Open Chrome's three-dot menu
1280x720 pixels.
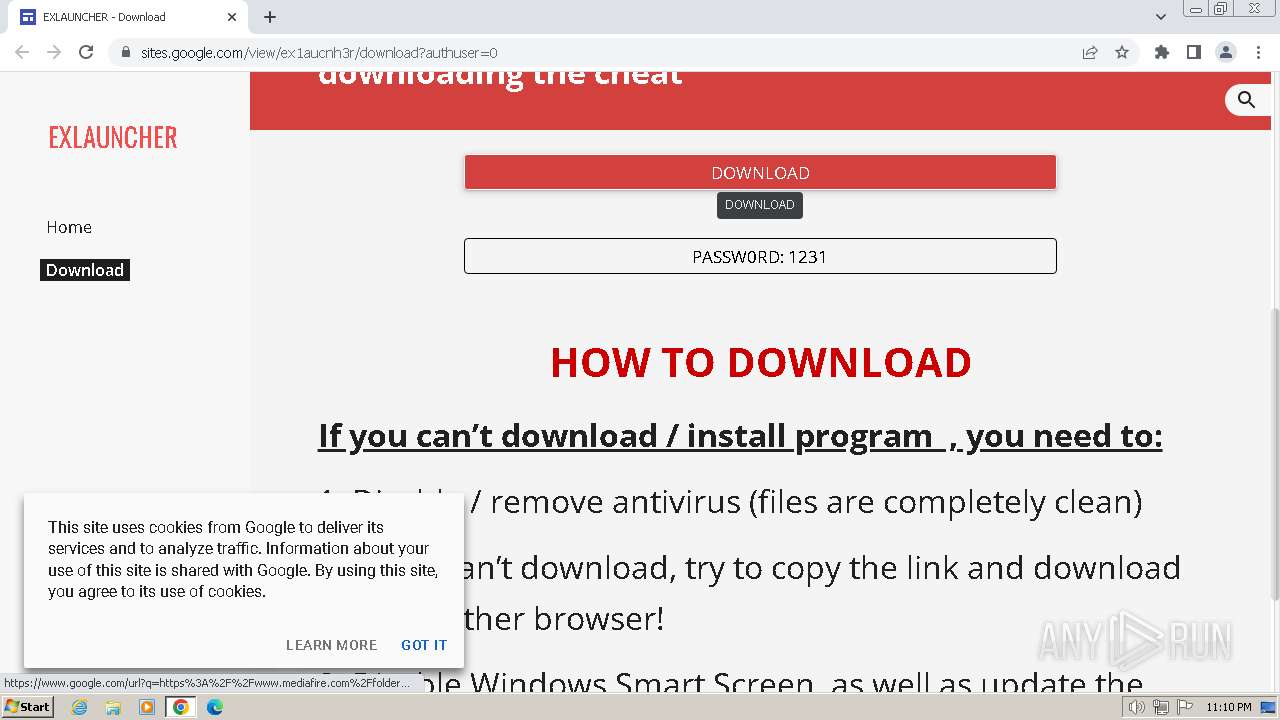(x=1258, y=52)
